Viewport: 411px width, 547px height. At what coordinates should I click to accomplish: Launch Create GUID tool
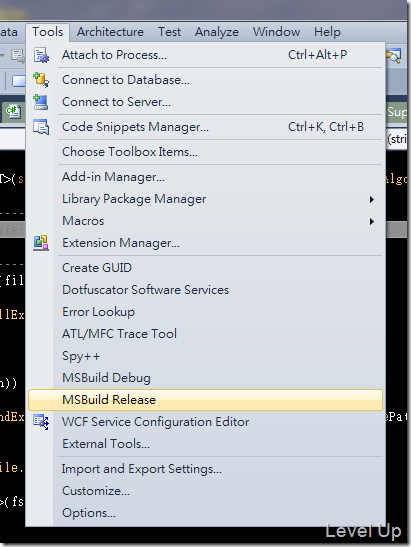[x=206, y=268]
